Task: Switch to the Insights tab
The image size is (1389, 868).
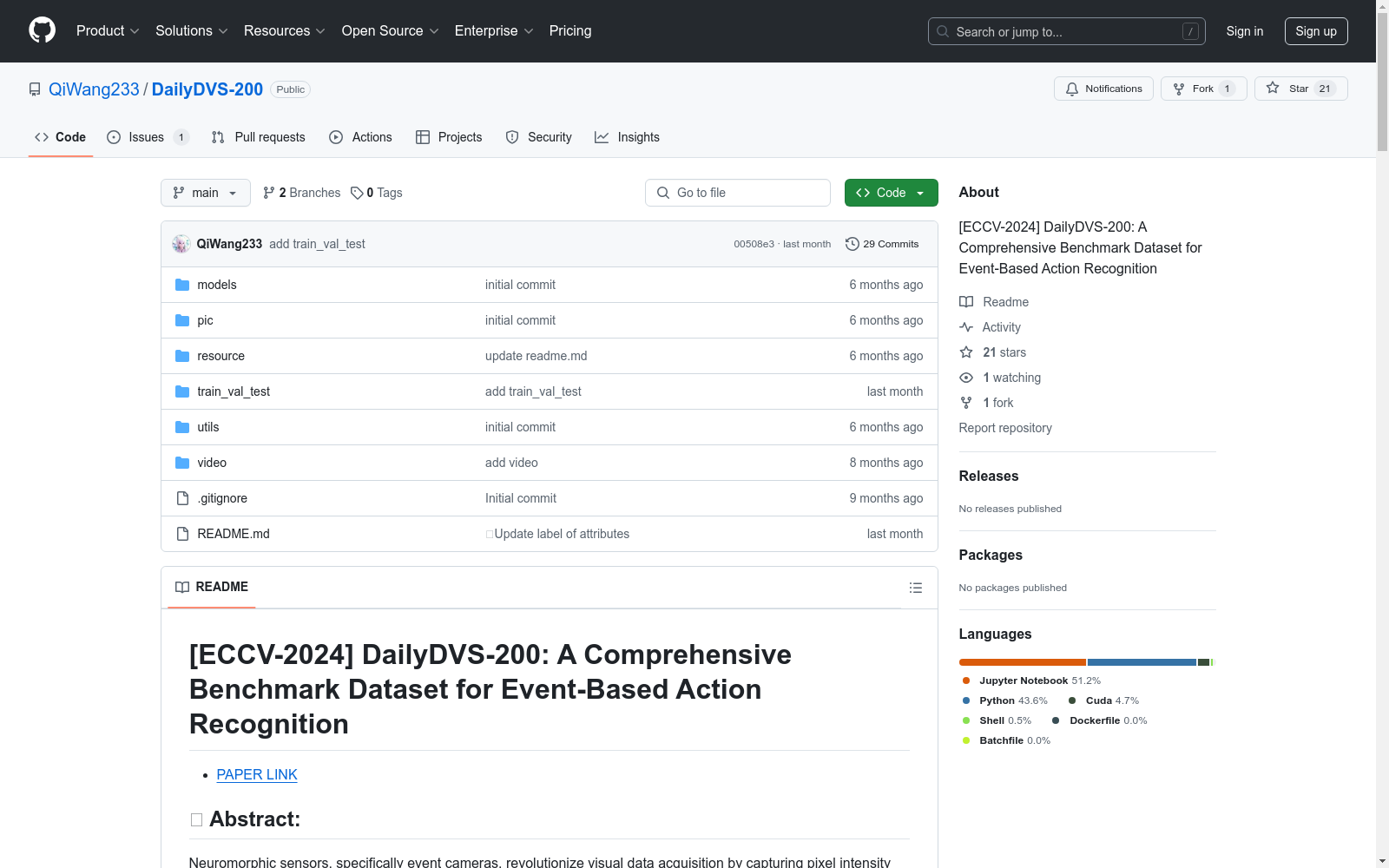Action: click(x=627, y=137)
